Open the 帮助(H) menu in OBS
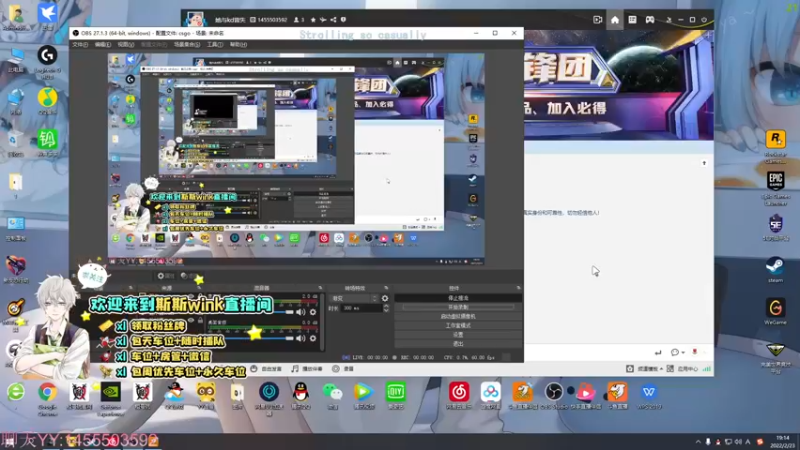This screenshot has height=450, width=800. [x=238, y=45]
